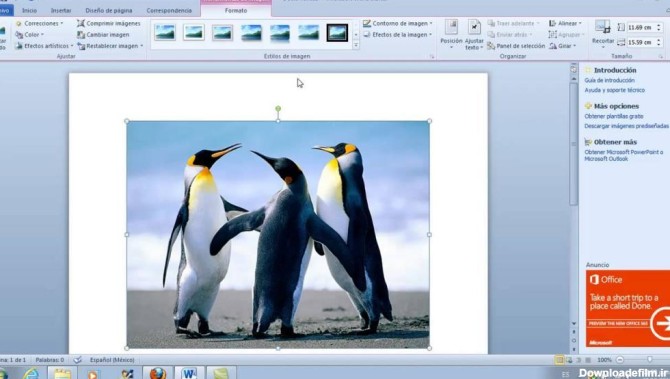670x379 pixels.
Task: Open the Correcciones image corrections menu
Action: 39,23
